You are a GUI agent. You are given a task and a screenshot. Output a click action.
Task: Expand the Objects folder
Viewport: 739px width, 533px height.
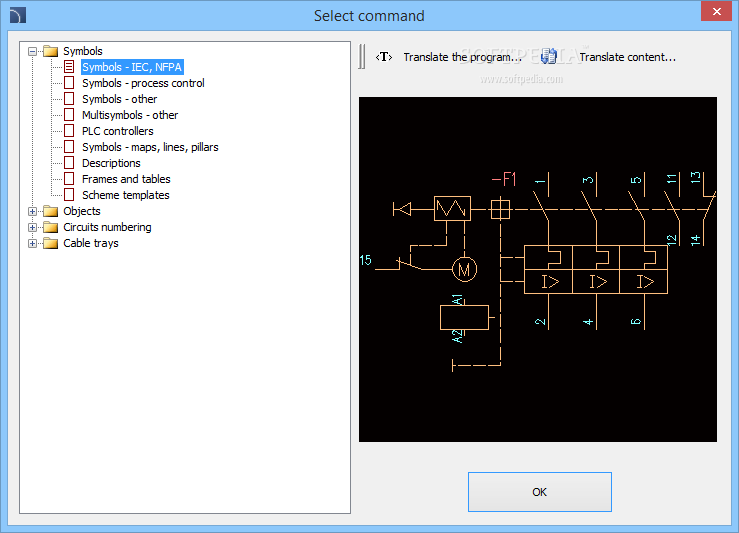(32, 212)
